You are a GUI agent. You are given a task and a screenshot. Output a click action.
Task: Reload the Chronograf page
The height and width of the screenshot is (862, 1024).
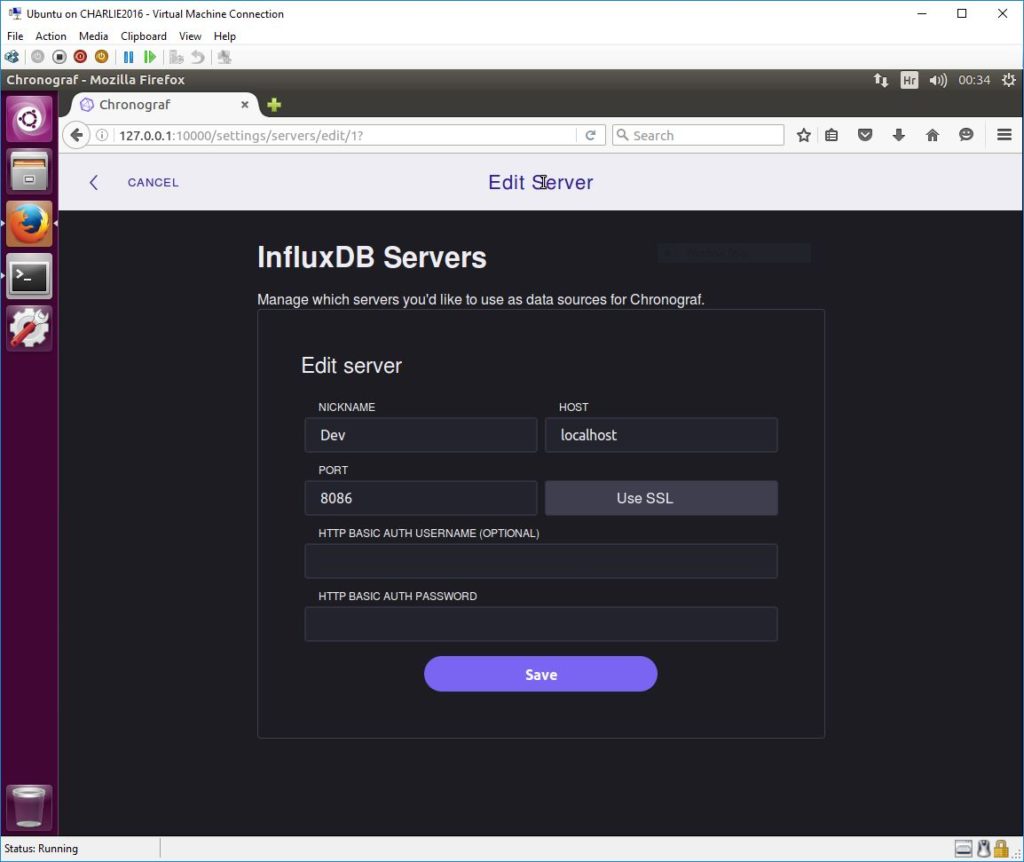590,134
